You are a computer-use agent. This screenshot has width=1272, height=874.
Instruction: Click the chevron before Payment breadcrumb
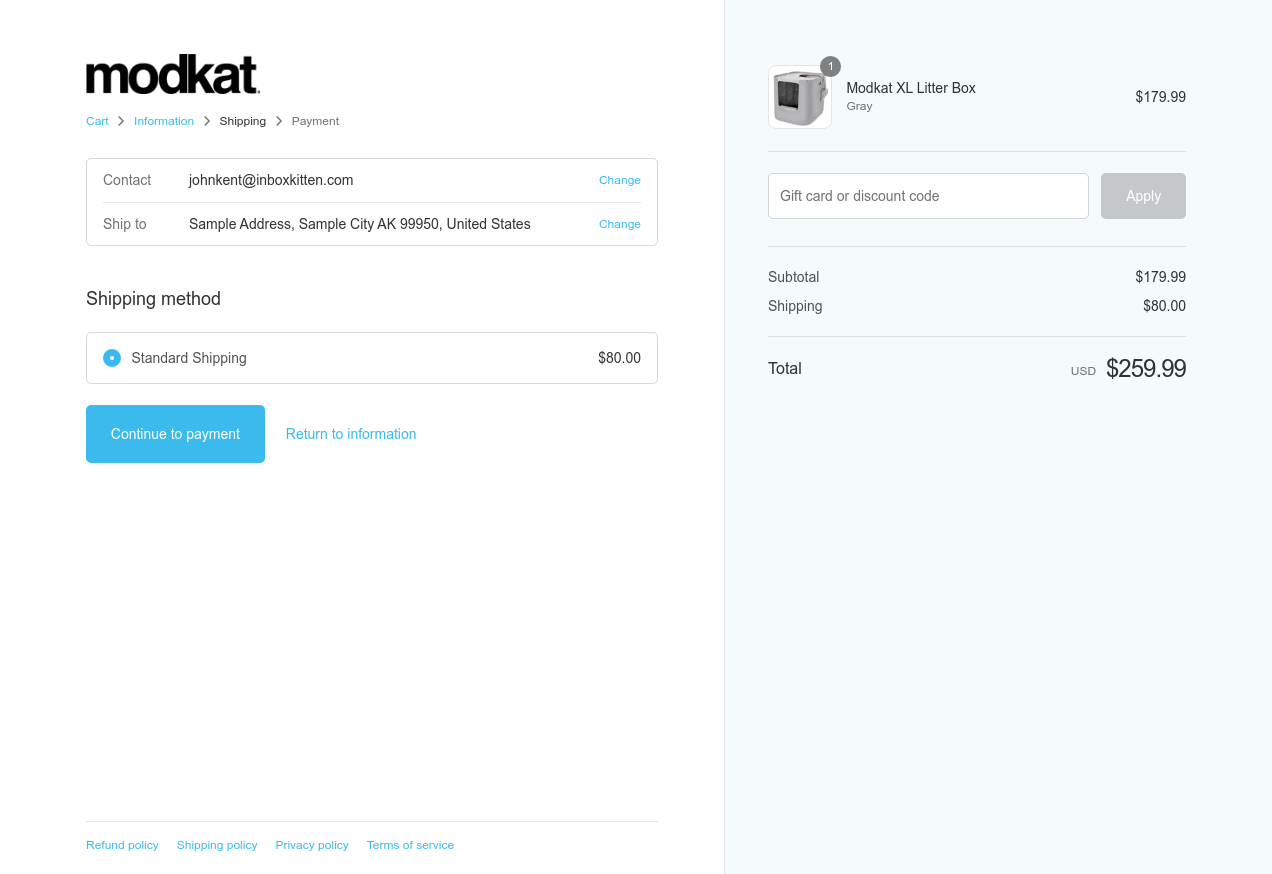coord(279,121)
